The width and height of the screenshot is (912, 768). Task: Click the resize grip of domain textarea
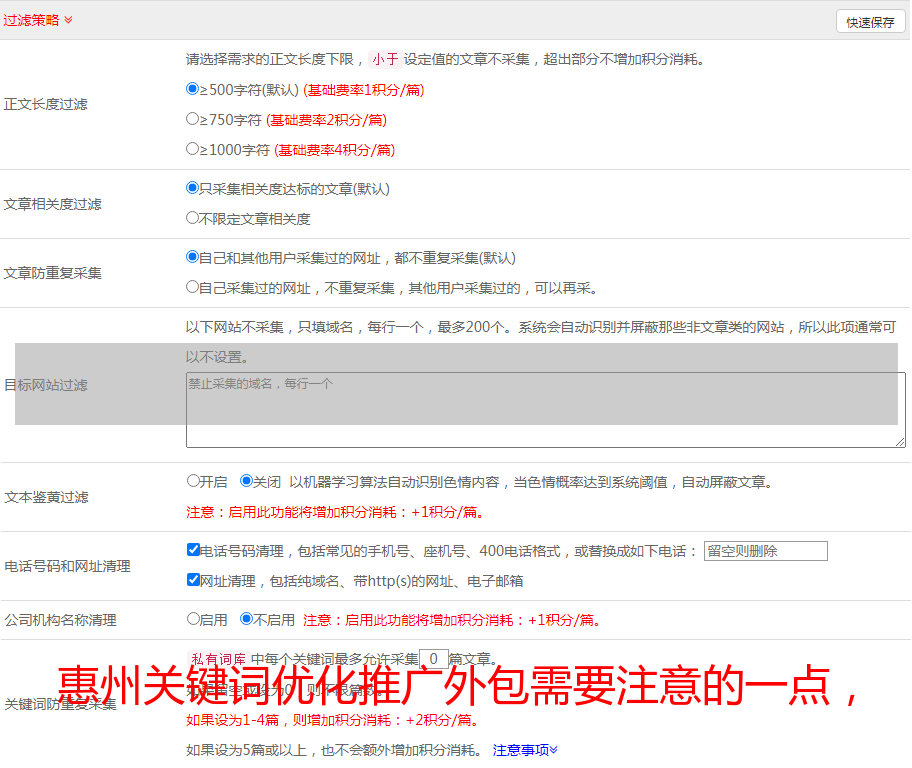pyautogui.click(x=900, y=442)
